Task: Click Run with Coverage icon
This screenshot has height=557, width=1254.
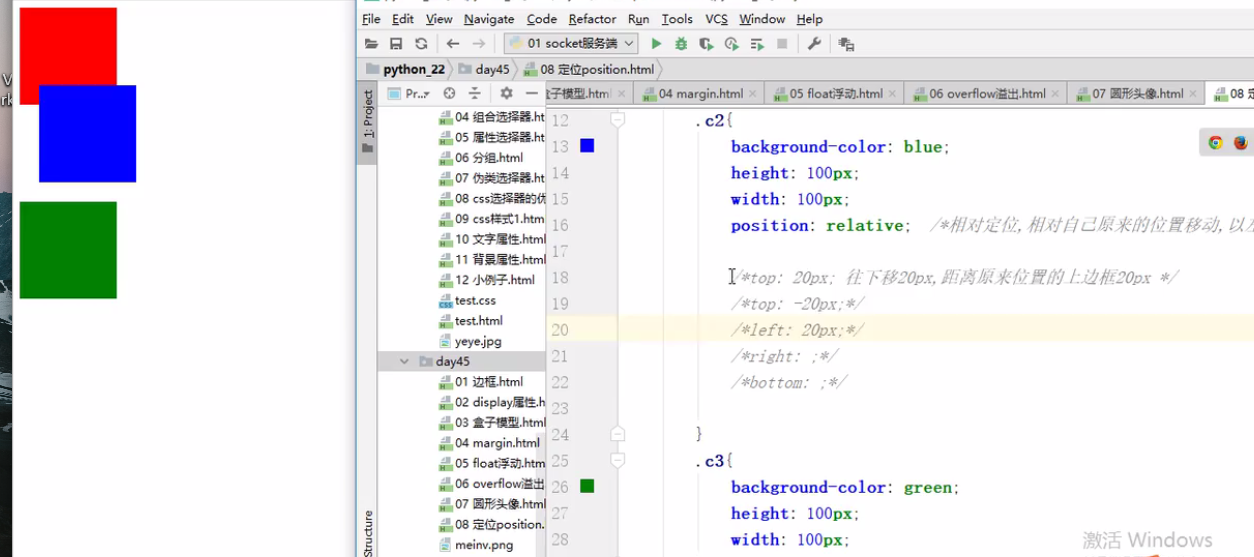Action: [706, 44]
